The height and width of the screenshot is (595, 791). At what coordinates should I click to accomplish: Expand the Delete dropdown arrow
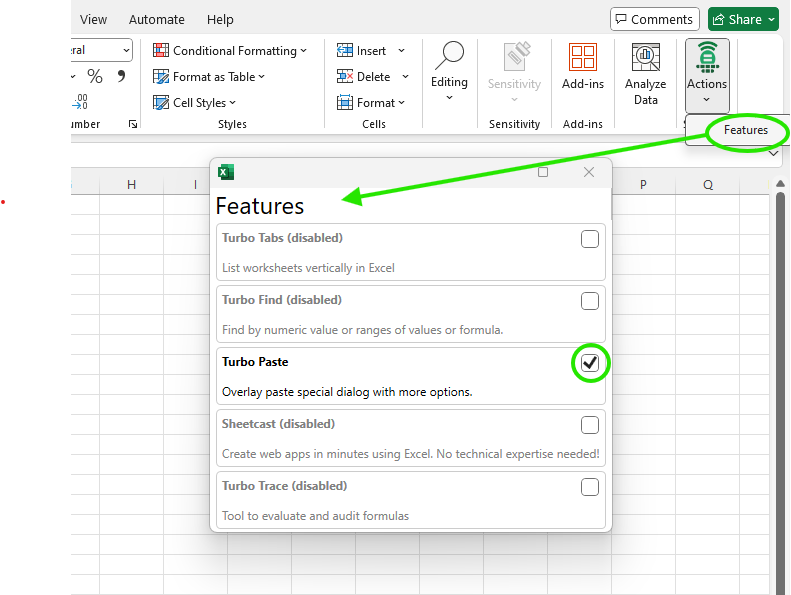tap(406, 77)
